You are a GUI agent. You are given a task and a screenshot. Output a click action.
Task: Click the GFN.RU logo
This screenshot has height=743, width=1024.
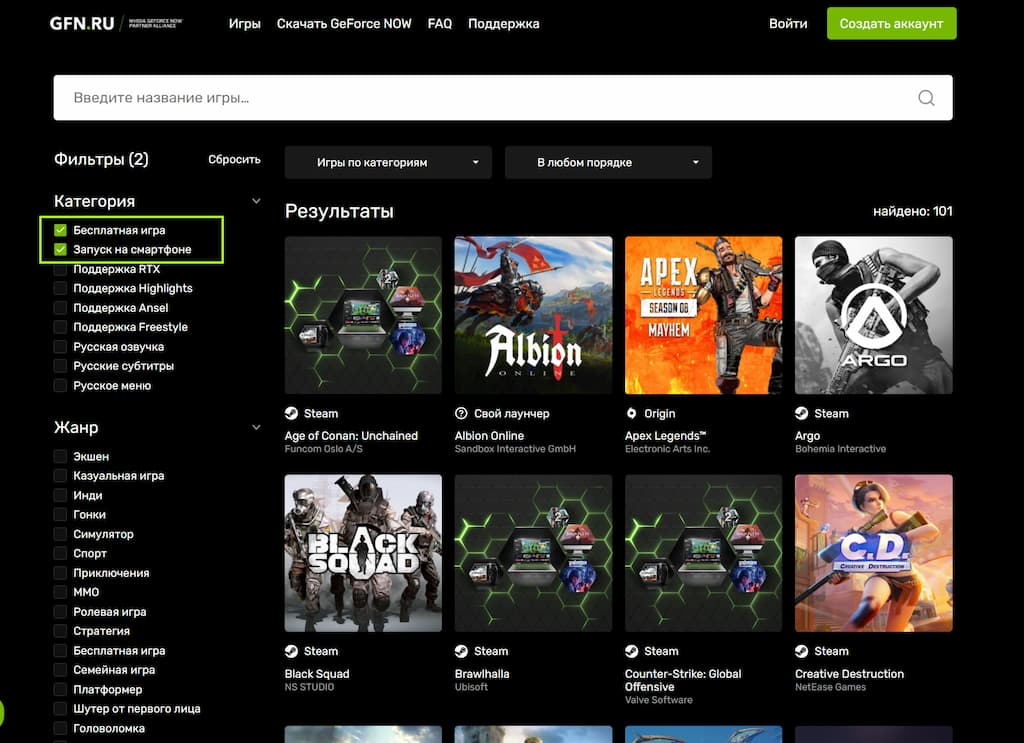(82, 24)
